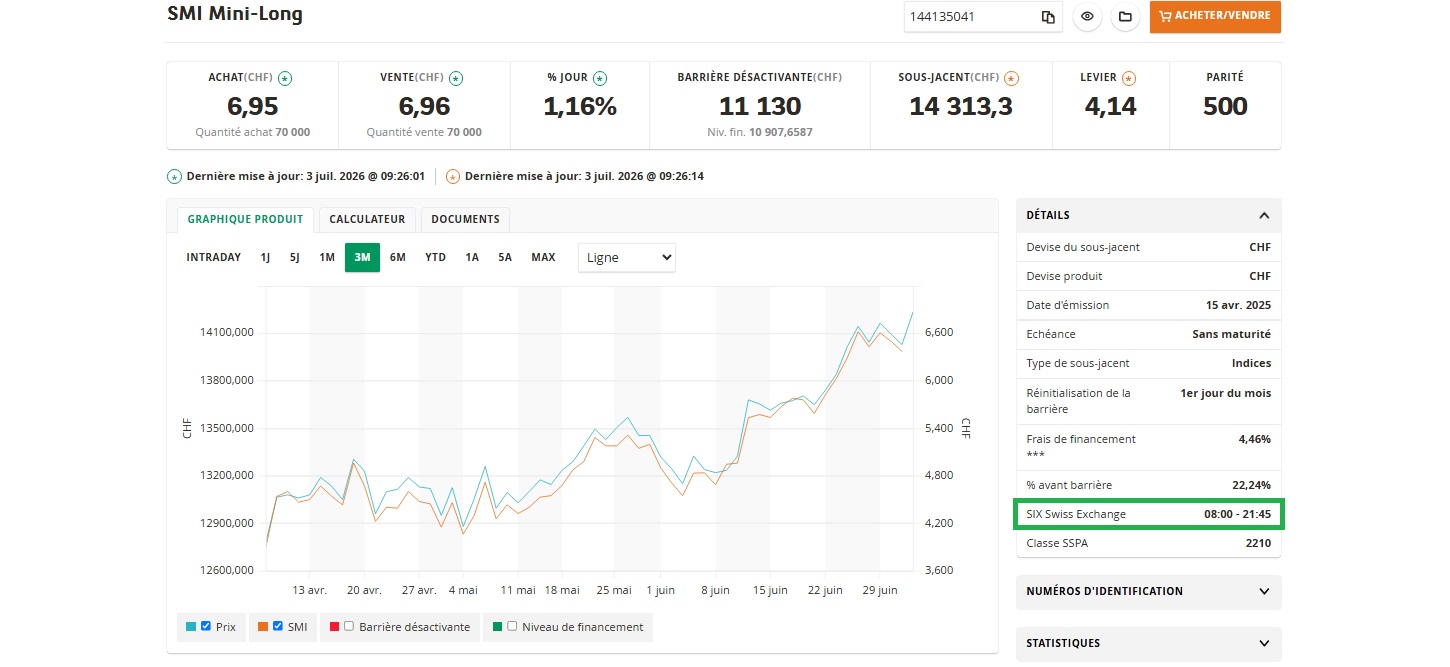
Task: Select the 5A chart period
Action: click(x=505, y=257)
